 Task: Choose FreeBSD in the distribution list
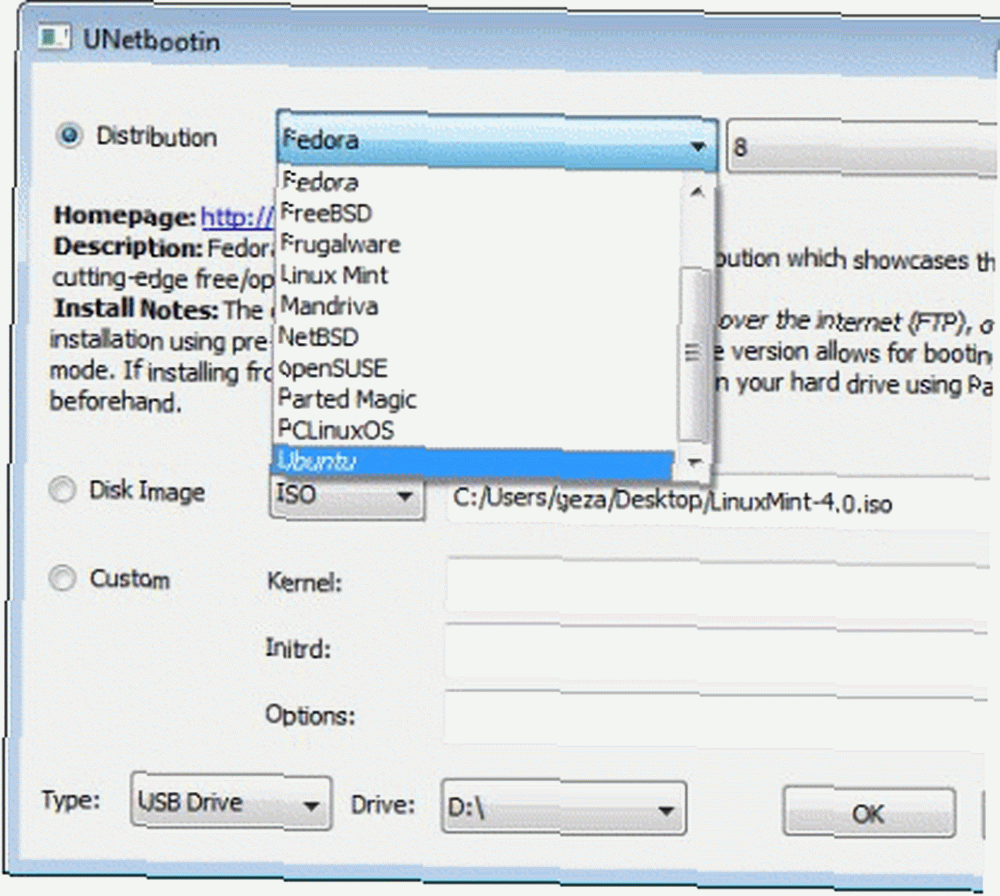coord(477,213)
